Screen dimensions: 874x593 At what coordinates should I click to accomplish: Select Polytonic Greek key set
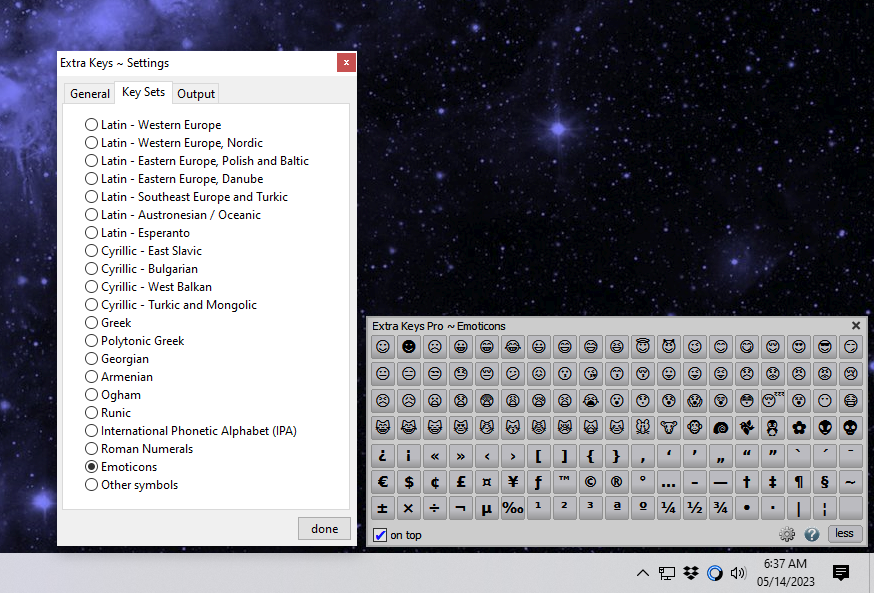coord(134,341)
